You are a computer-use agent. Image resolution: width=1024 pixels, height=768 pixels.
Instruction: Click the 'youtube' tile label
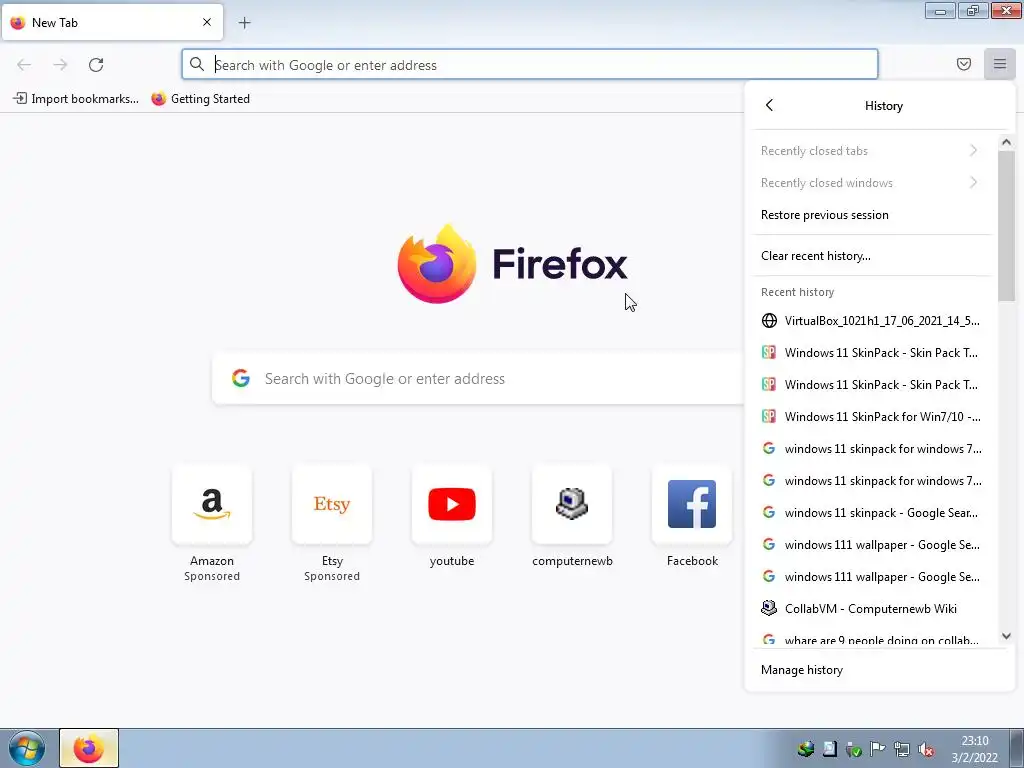coord(452,561)
